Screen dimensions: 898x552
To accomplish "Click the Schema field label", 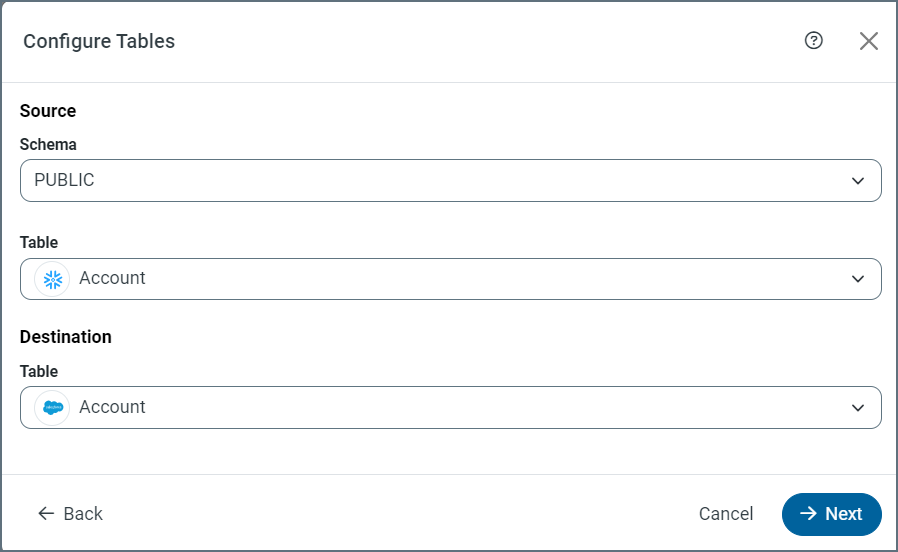I will [48, 145].
